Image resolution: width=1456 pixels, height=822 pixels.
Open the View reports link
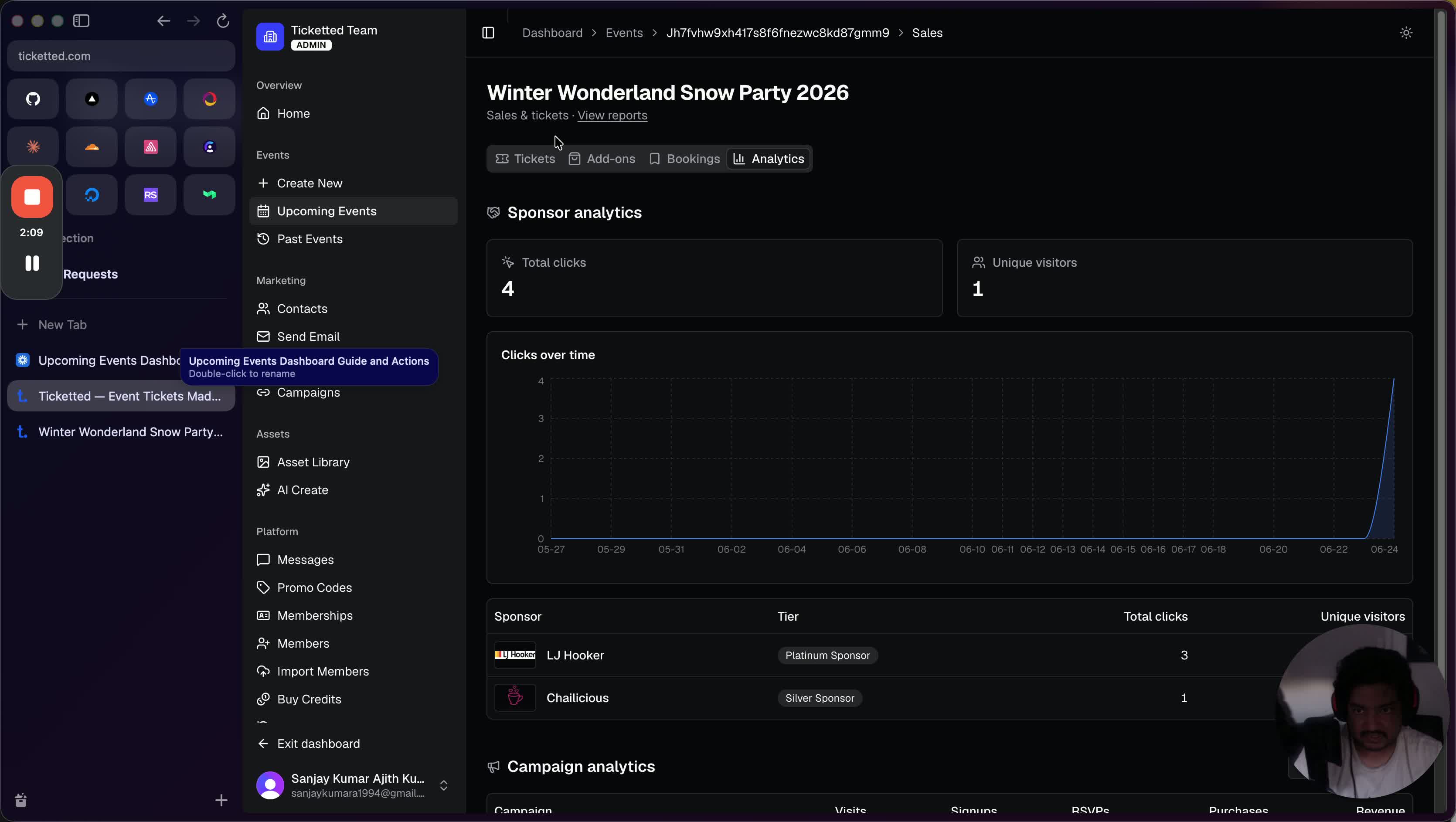click(612, 115)
